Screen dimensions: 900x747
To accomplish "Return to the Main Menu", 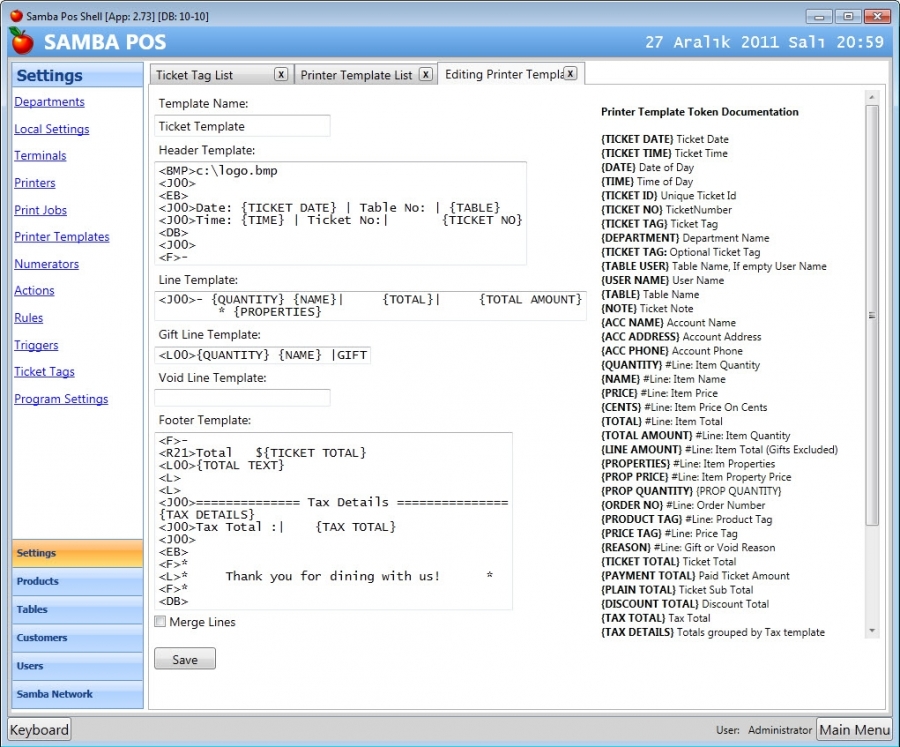I will click(x=854, y=730).
